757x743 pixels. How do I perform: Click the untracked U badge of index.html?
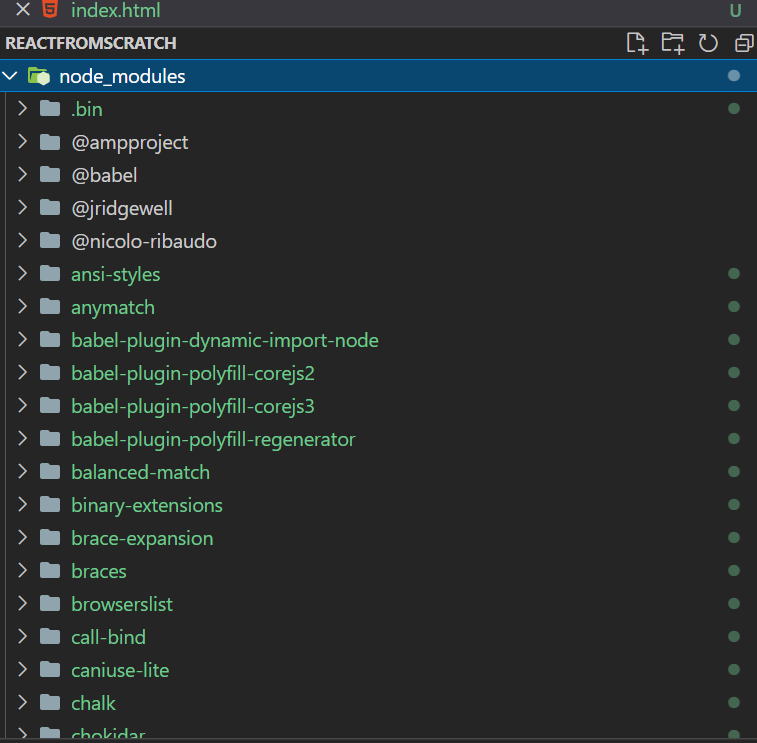[x=735, y=11]
